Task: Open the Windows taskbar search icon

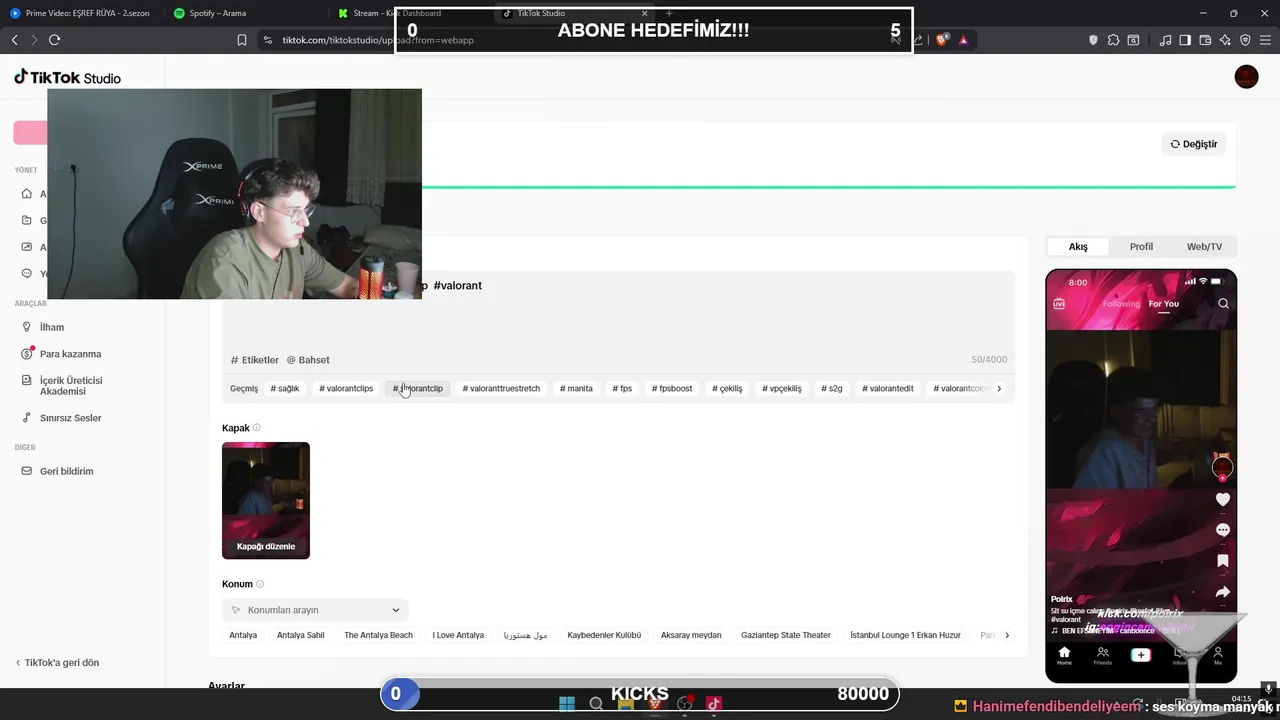Action: 596,704
